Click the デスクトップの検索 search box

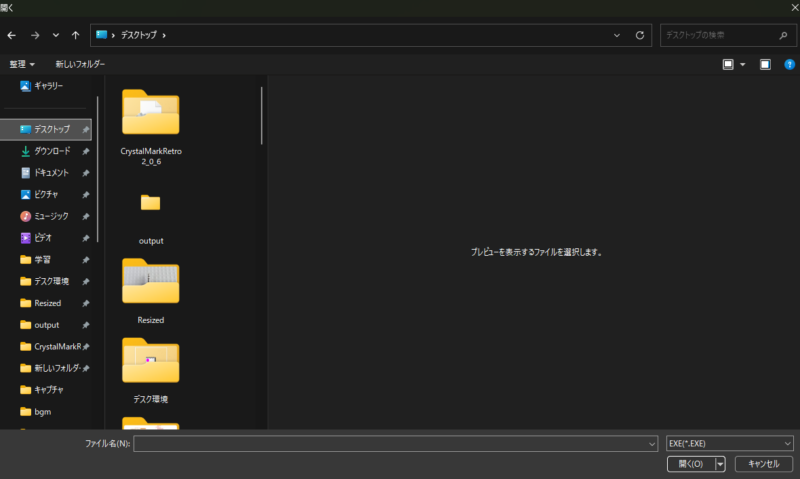(720, 35)
